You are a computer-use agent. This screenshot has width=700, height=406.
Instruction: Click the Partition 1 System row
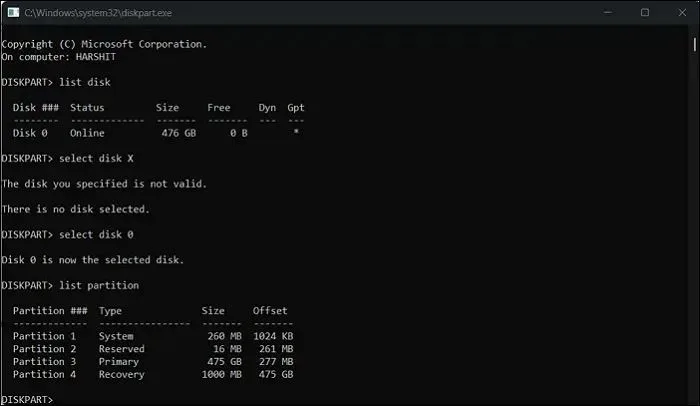152,336
